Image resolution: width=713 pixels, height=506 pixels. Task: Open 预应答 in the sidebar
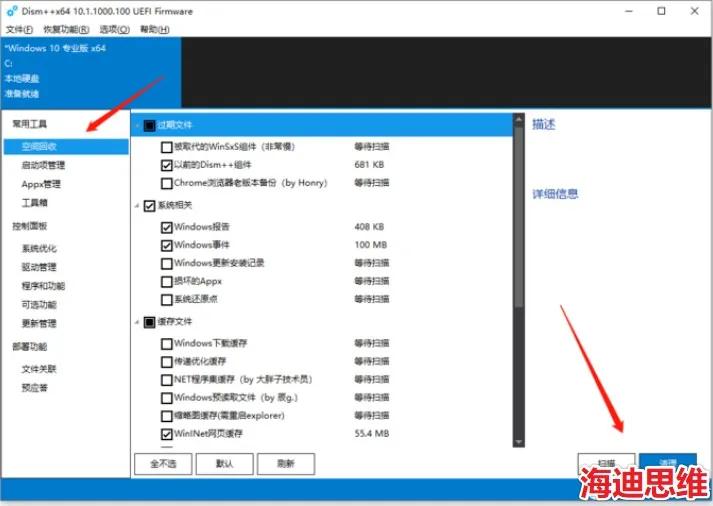click(x=35, y=388)
